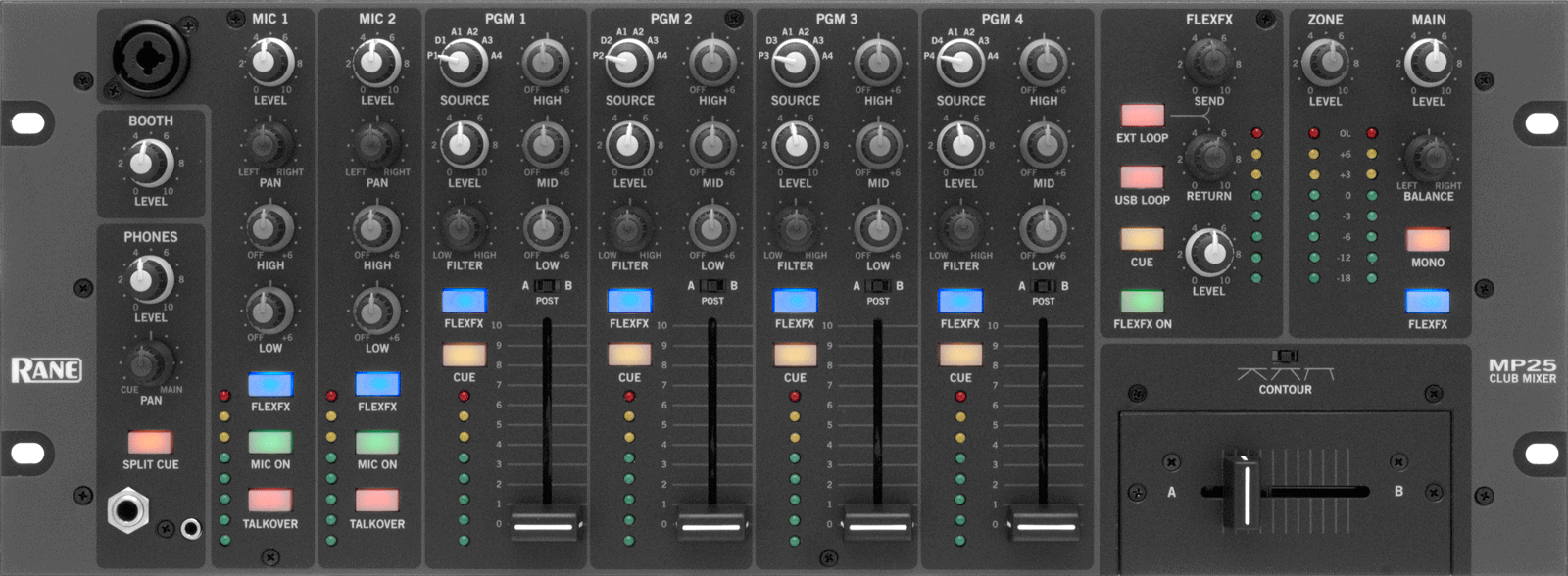Click the MIC 1 Level knob

(x=269, y=63)
